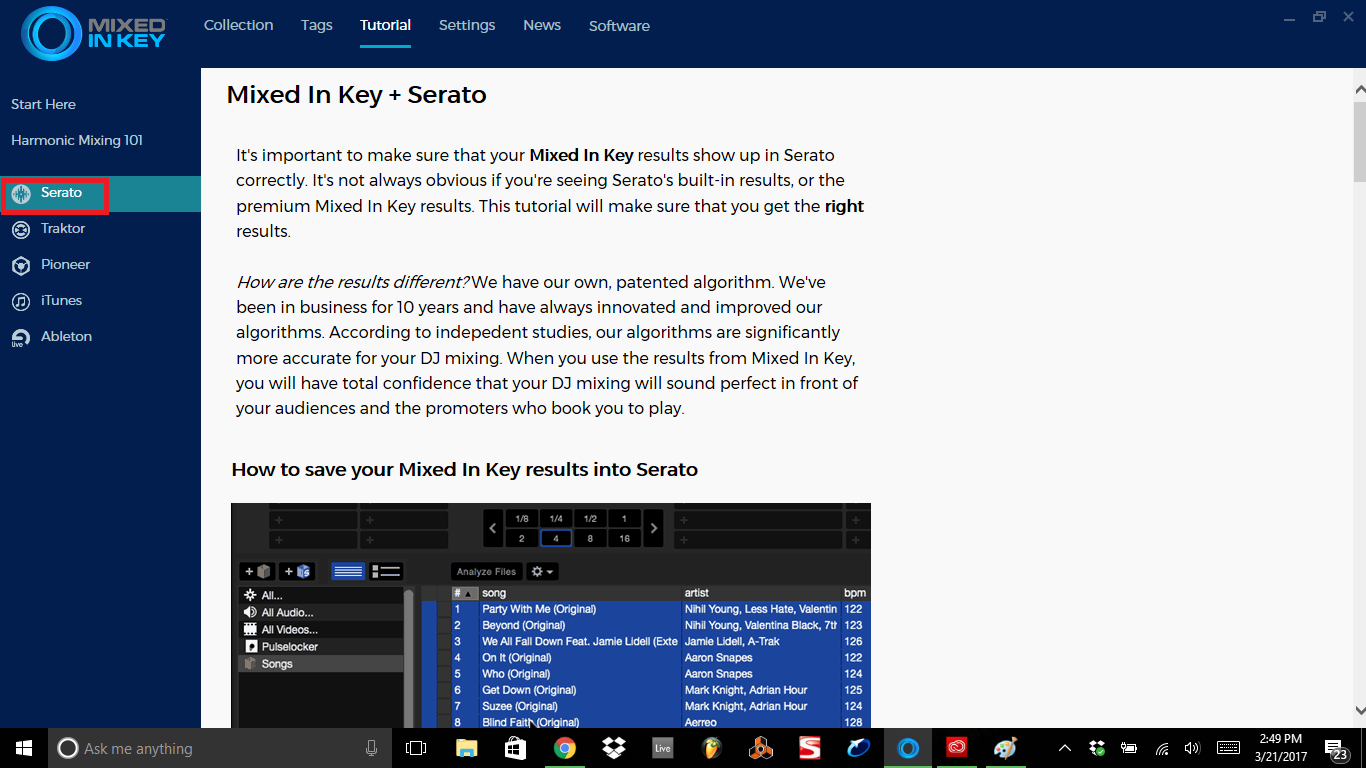Open Dropbox from the taskbar

(613, 748)
